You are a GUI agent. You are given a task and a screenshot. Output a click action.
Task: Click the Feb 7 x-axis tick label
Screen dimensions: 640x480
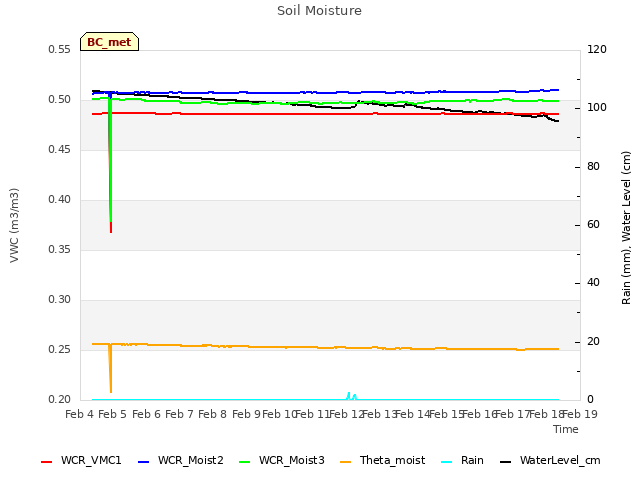pos(179,414)
